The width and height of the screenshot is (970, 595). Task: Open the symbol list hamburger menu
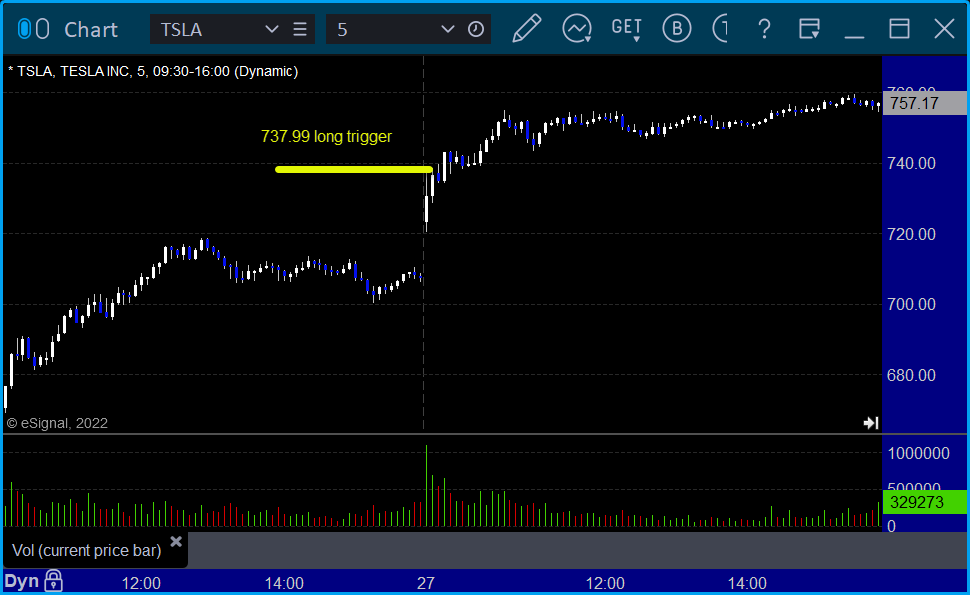tap(300, 29)
